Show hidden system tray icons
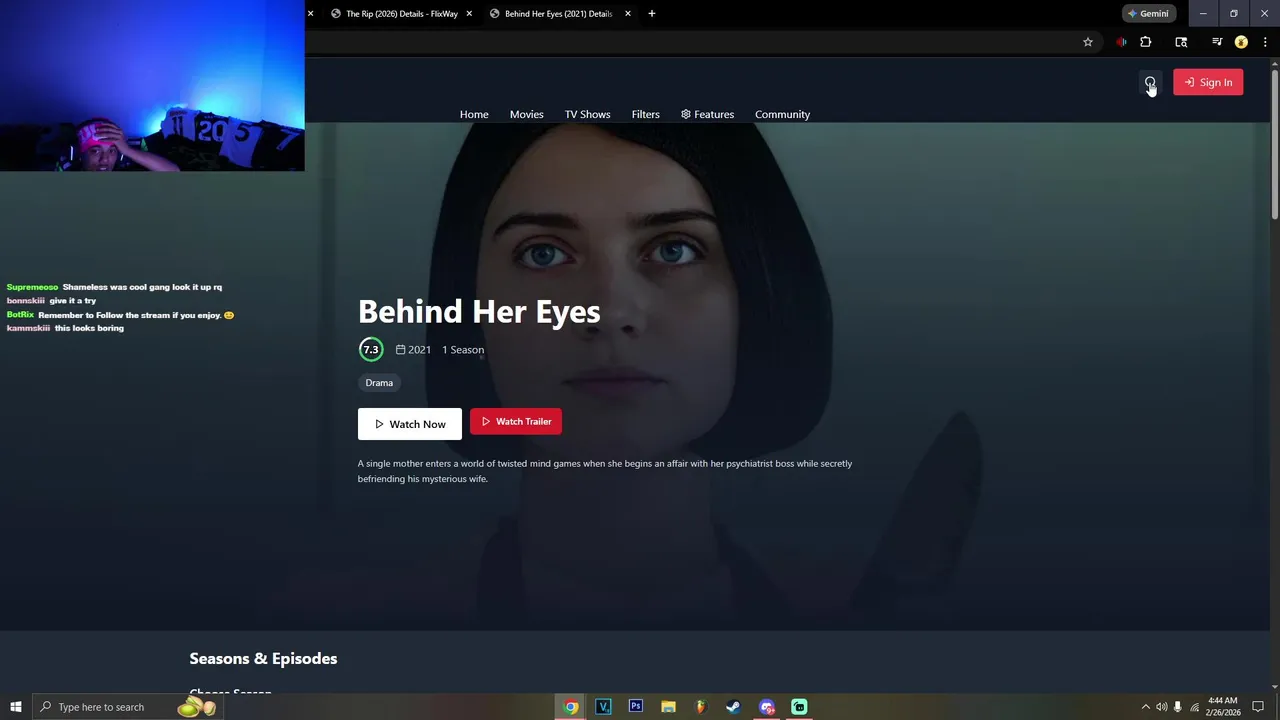Image resolution: width=1280 pixels, height=720 pixels. [1146, 707]
